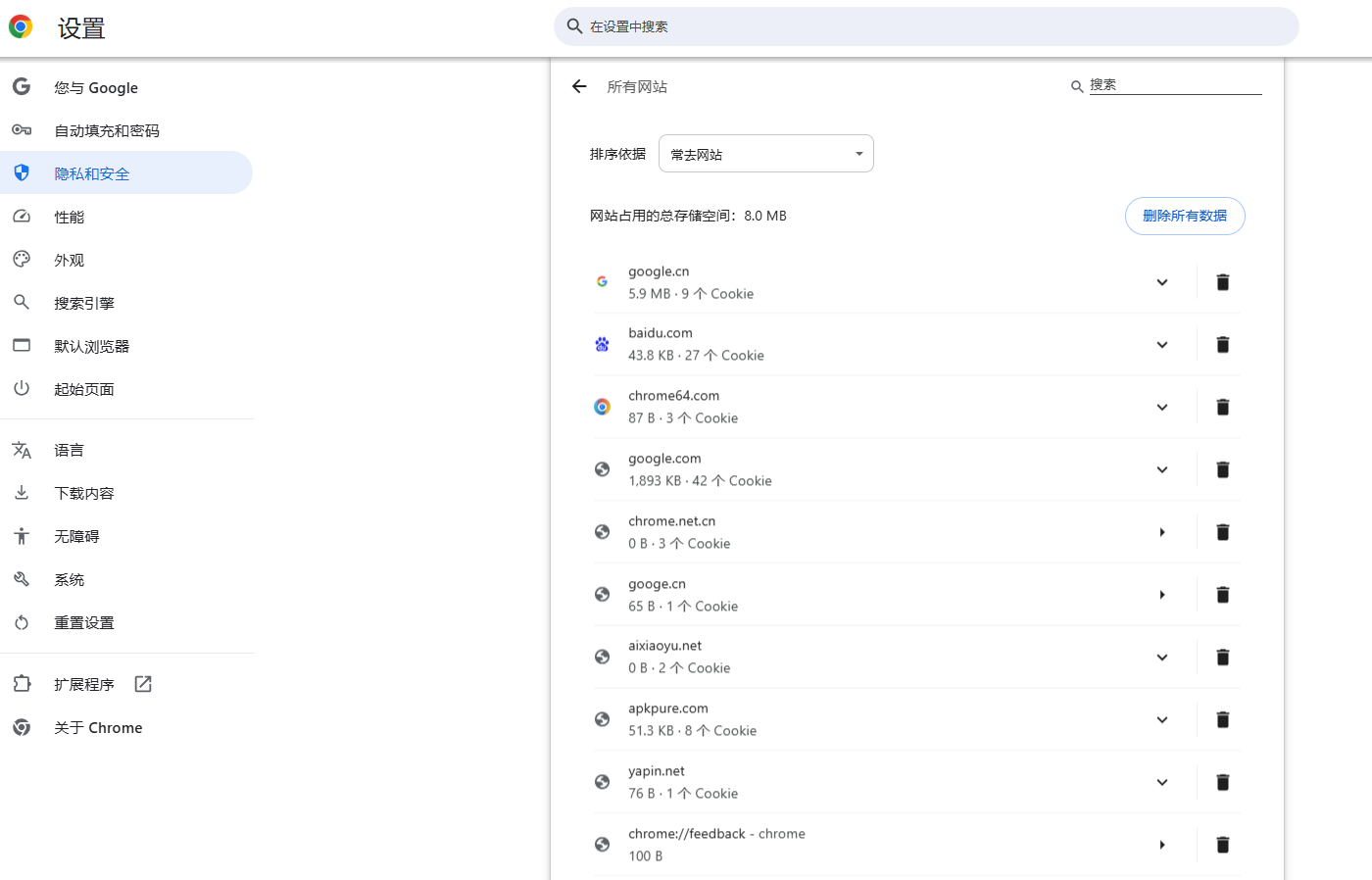Open 下载内容 settings section
Viewport: 1372px width, 880px height.
coord(126,493)
